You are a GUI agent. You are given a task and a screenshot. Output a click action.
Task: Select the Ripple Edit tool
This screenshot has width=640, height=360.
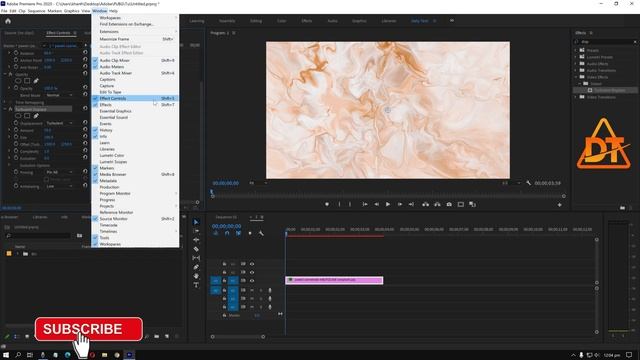coord(196,240)
